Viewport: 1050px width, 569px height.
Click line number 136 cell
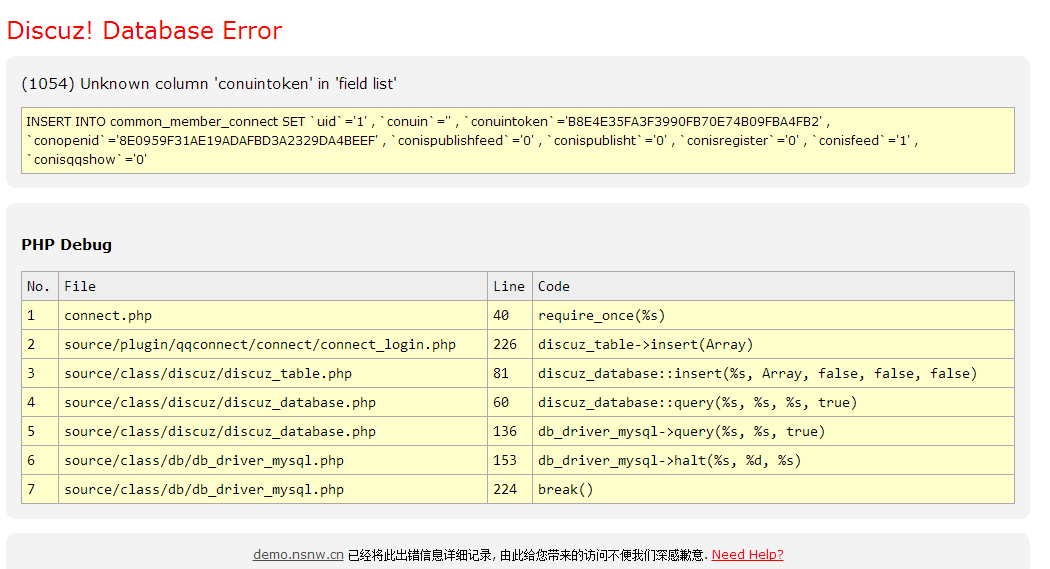coord(510,431)
